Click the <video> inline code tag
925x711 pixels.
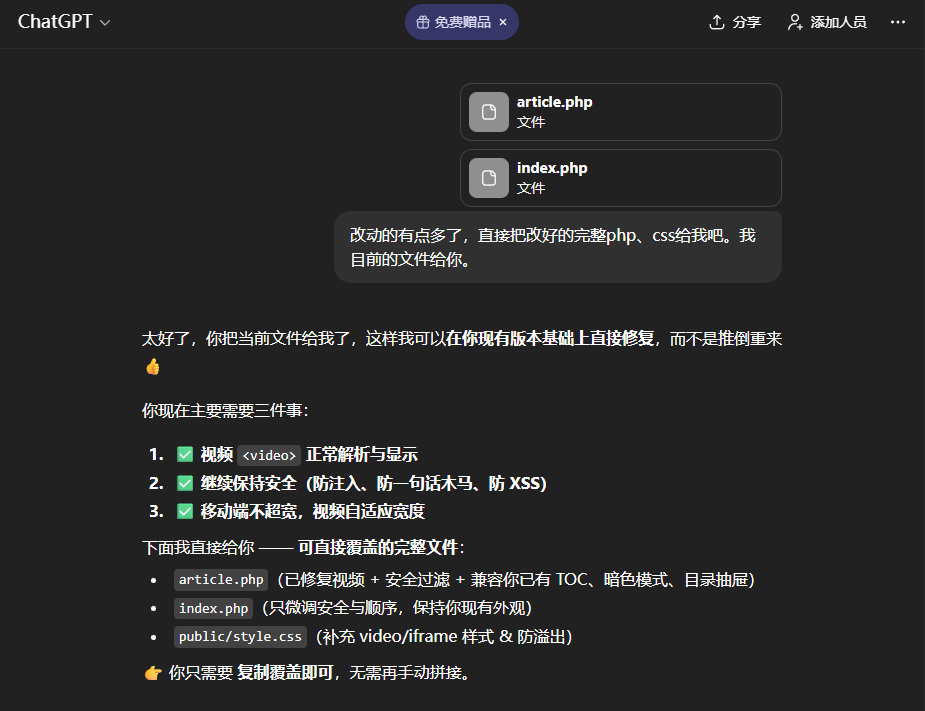click(x=270, y=455)
